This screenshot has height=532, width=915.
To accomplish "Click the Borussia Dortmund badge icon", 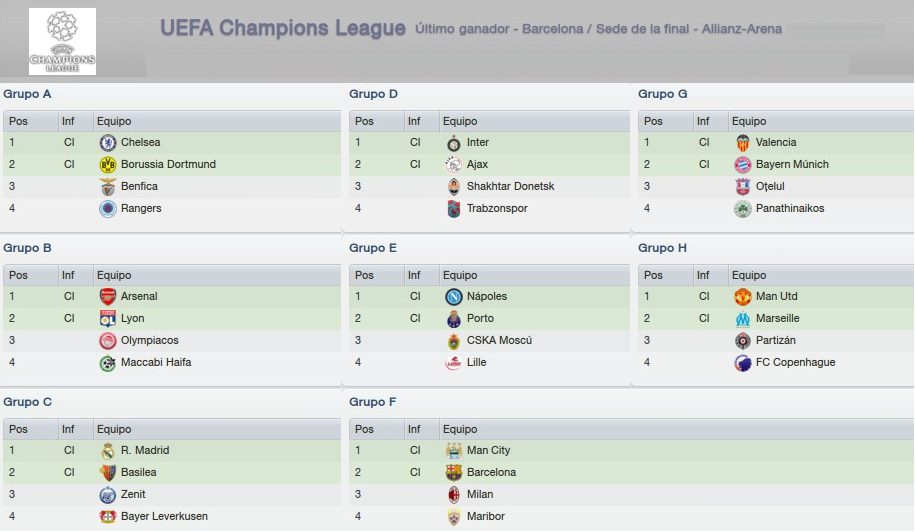I will [108, 165].
